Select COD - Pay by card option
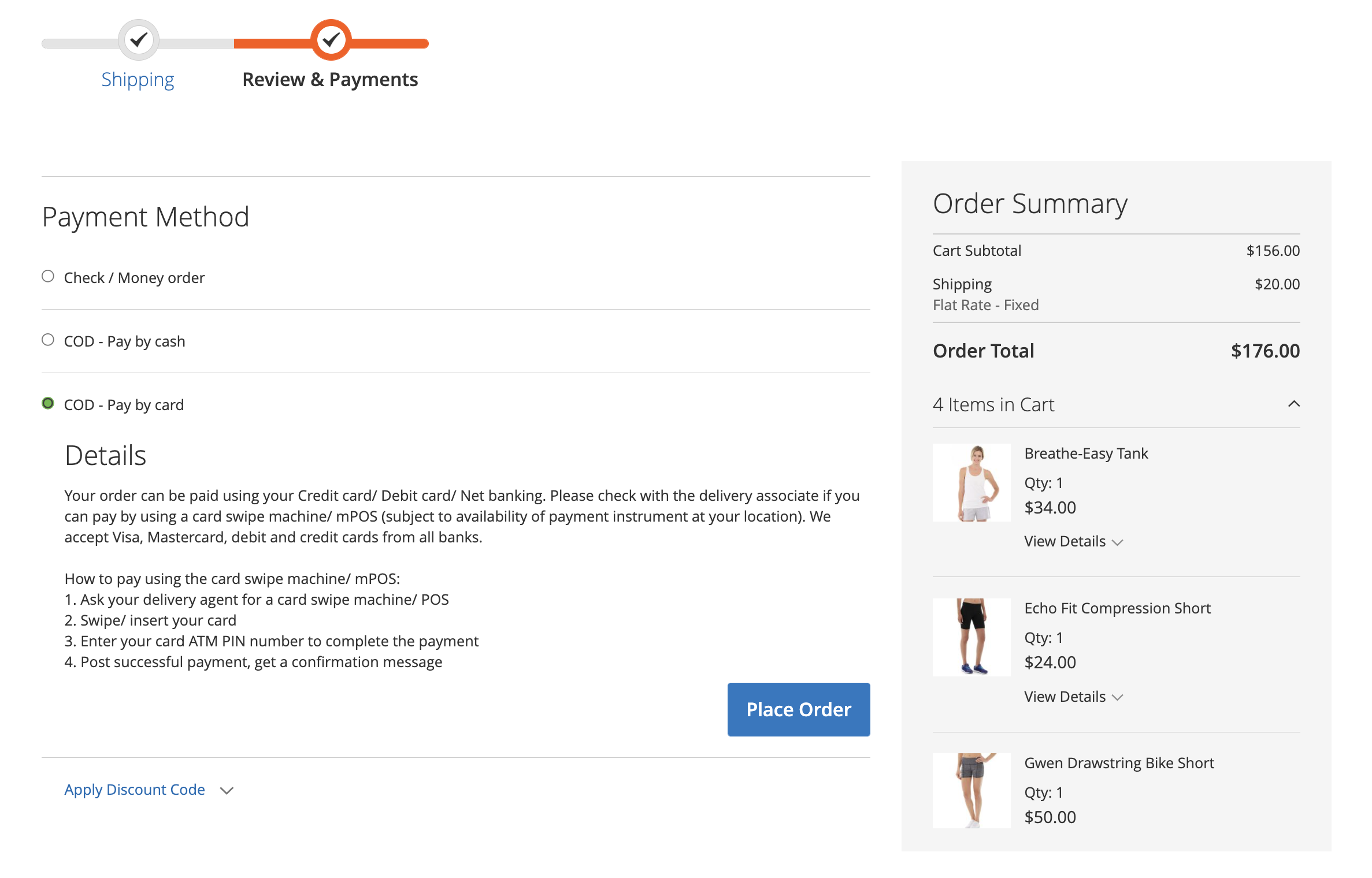The width and height of the screenshot is (1372, 878). pyautogui.click(x=49, y=403)
